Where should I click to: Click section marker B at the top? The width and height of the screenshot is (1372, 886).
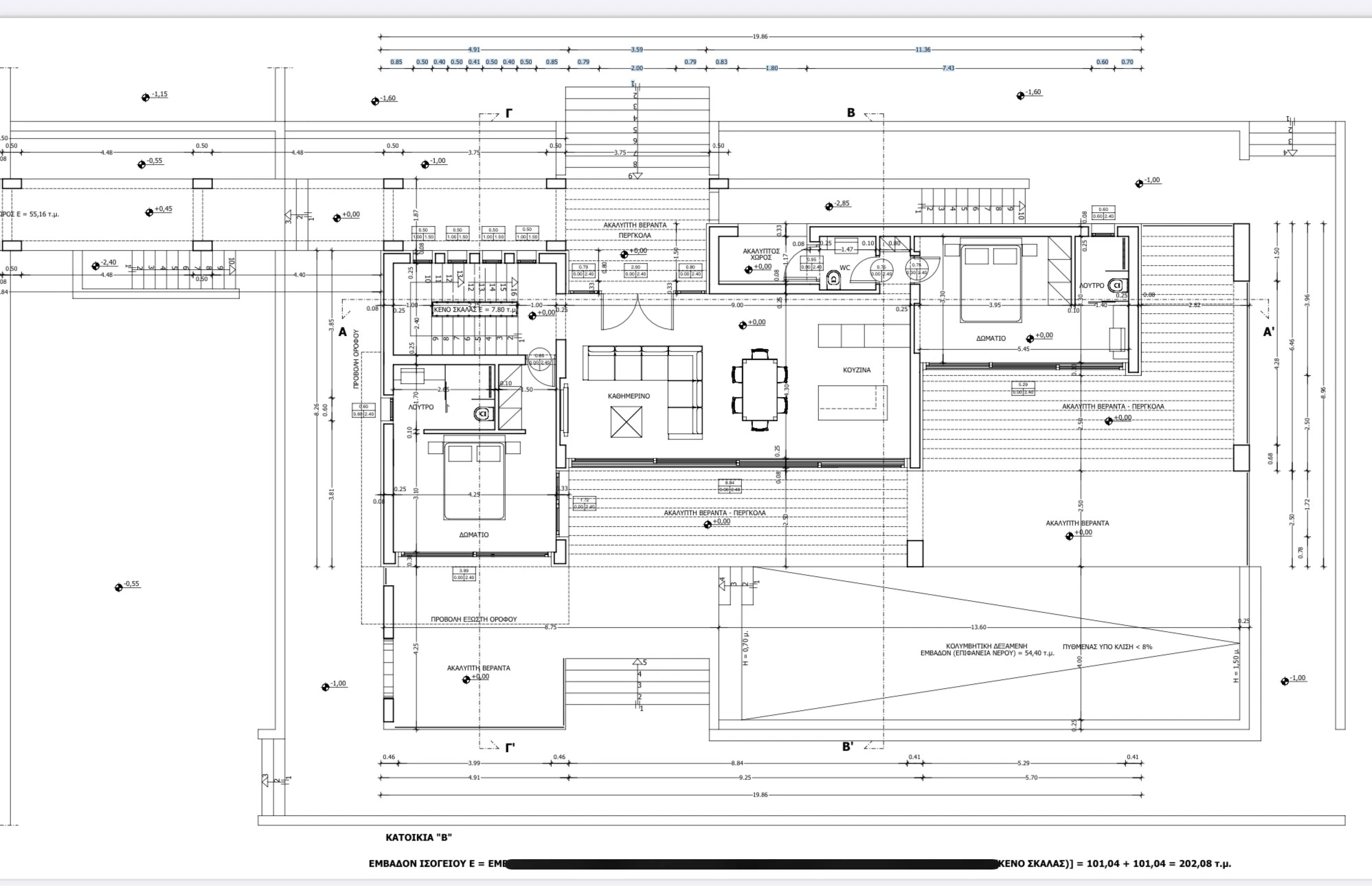click(851, 113)
